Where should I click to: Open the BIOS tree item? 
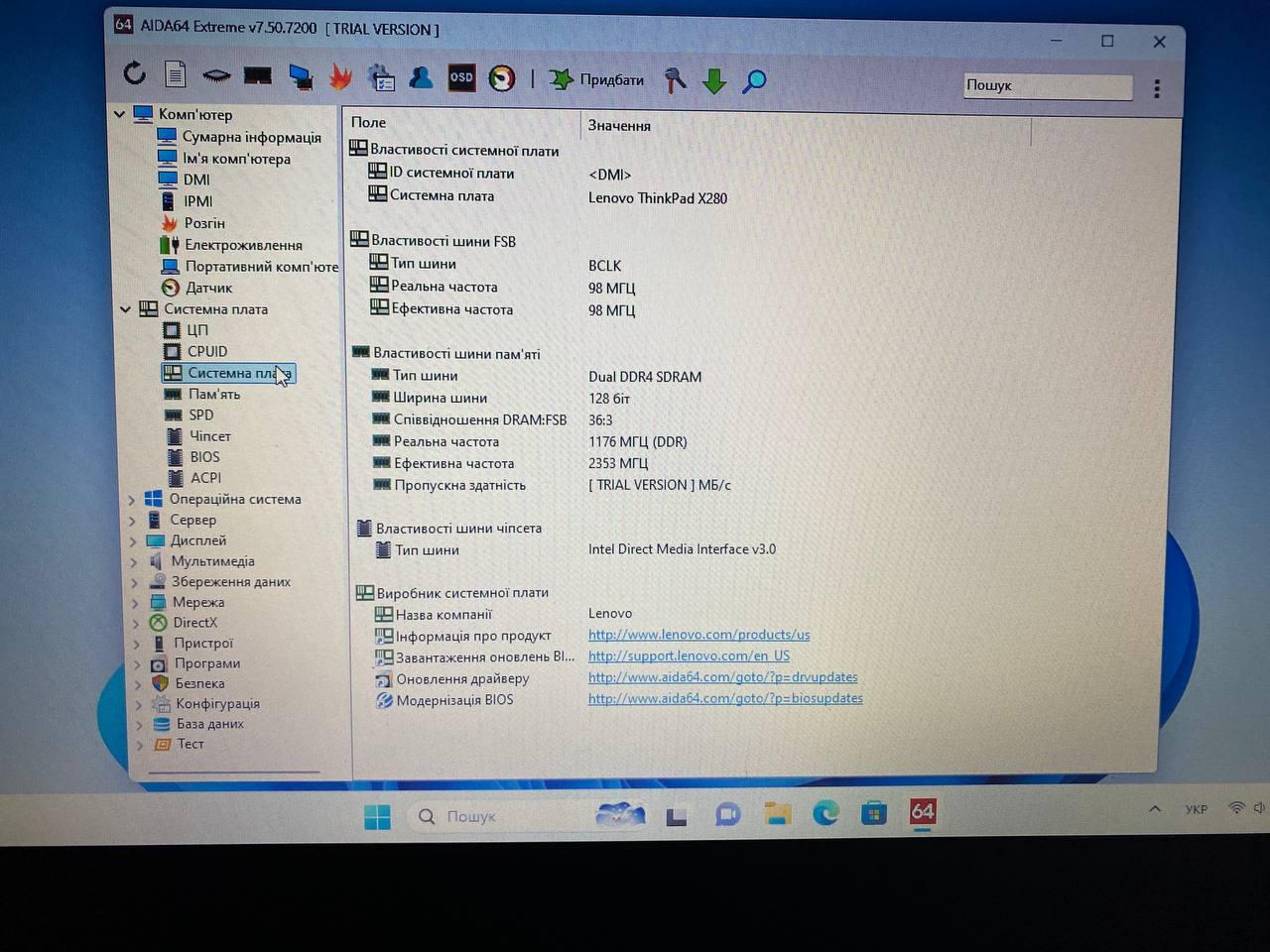tap(205, 457)
